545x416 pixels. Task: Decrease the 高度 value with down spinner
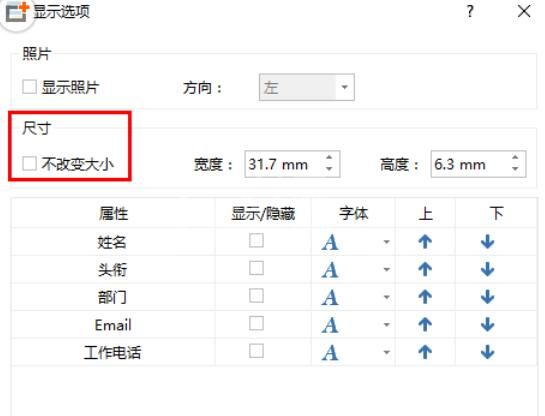click(x=515, y=169)
